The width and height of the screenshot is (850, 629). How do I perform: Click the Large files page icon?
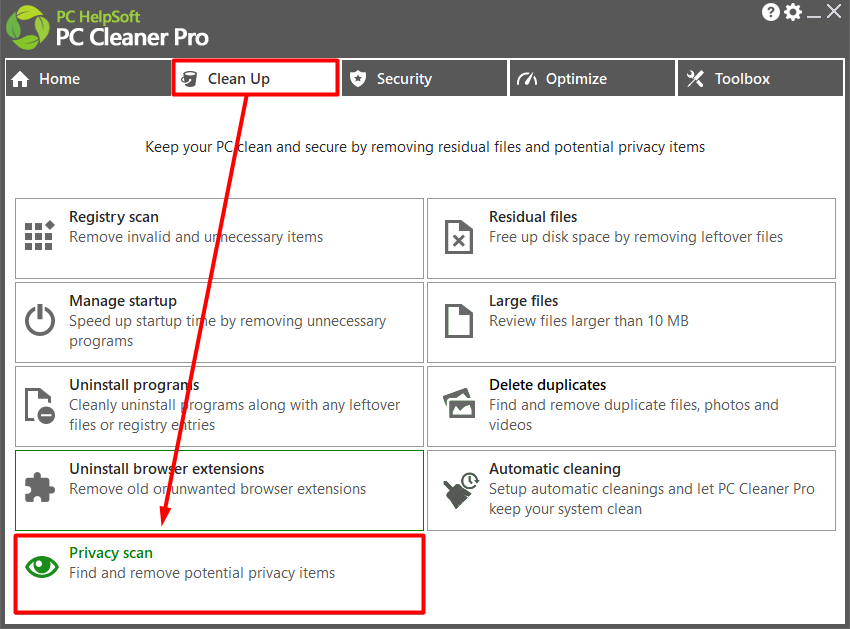[x=459, y=320]
